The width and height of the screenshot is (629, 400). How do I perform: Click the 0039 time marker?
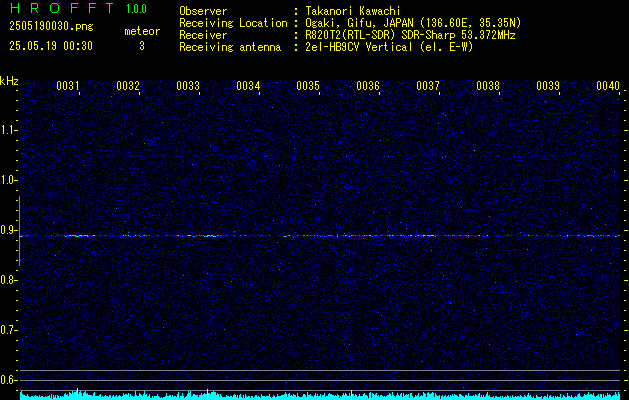548,85
